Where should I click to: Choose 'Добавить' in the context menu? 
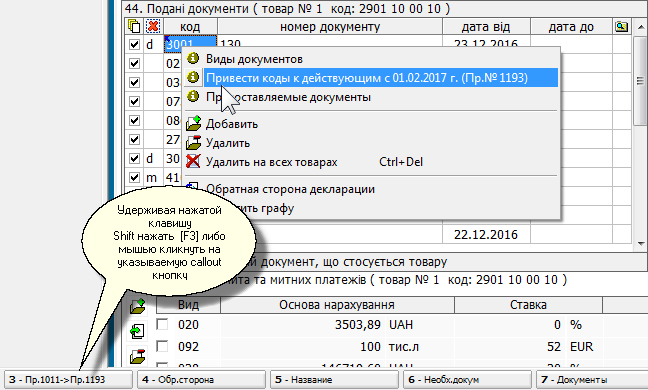click(231, 124)
